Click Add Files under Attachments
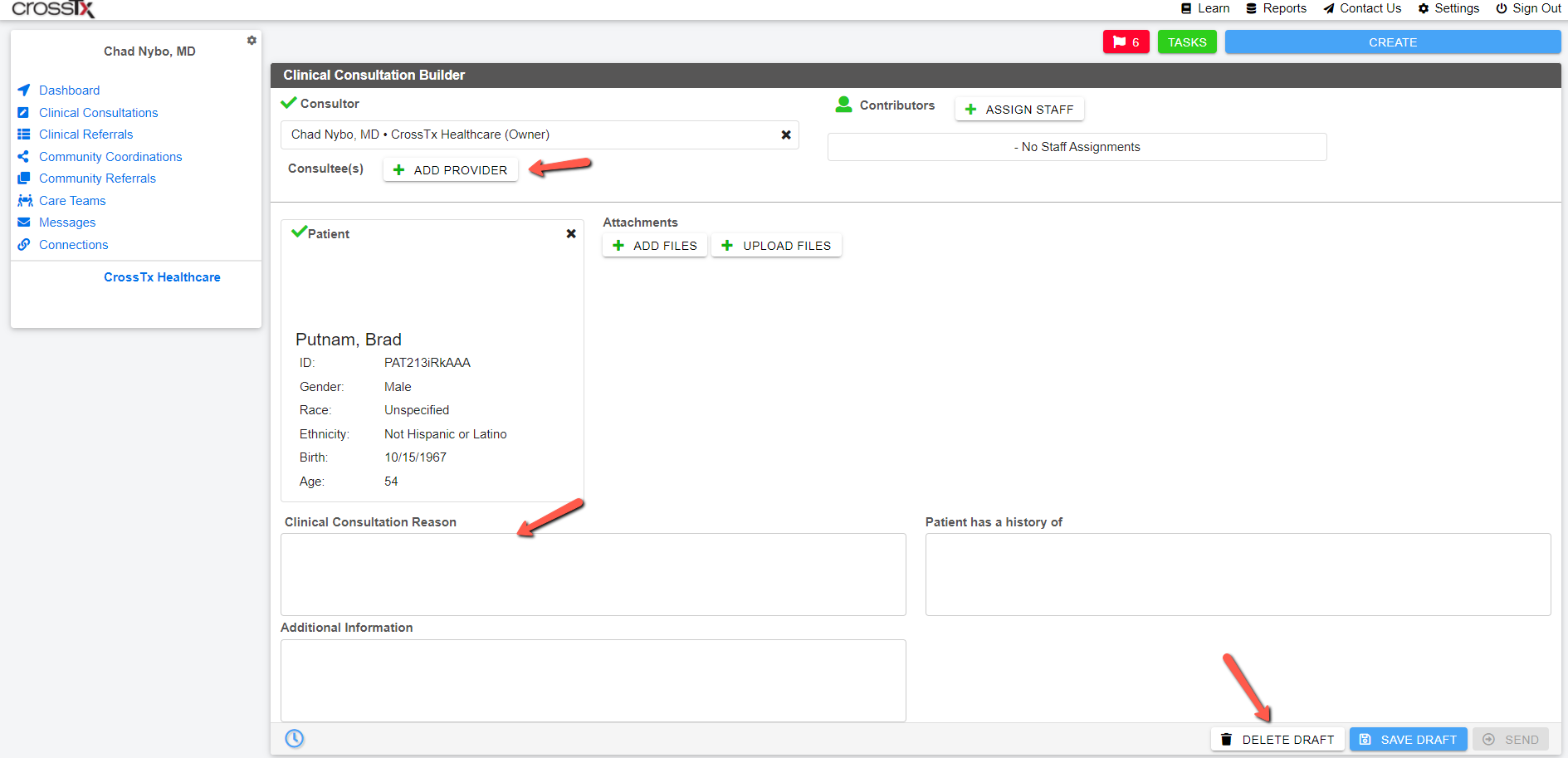The height and width of the screenshot is (758, 1568). click(x=655, y=246)
